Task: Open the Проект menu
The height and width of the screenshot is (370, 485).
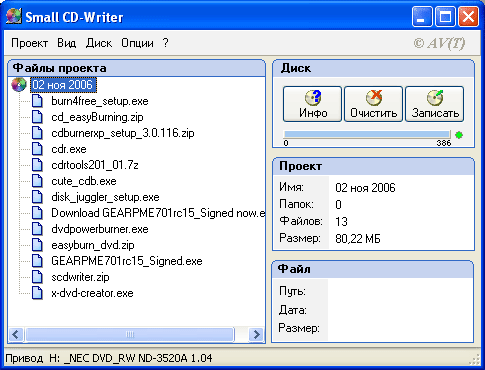Action: 29,43
